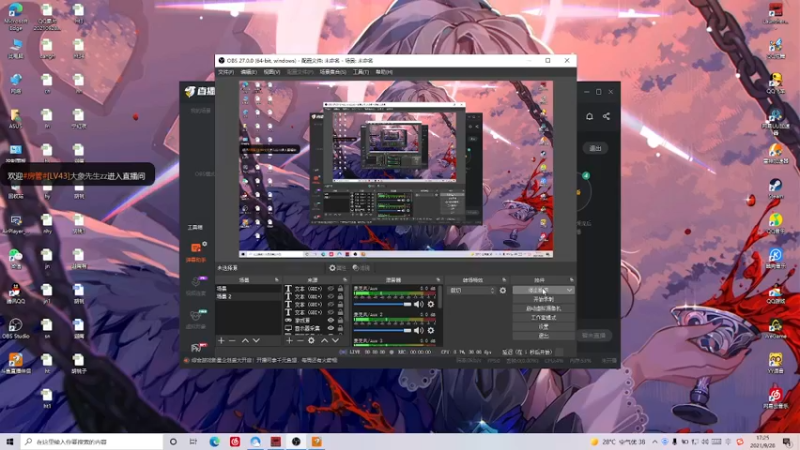The width and height of the screenshot is (800, 450).
Task: Open Microsoft Edge desktop shortcut
Action: (15, 15)
